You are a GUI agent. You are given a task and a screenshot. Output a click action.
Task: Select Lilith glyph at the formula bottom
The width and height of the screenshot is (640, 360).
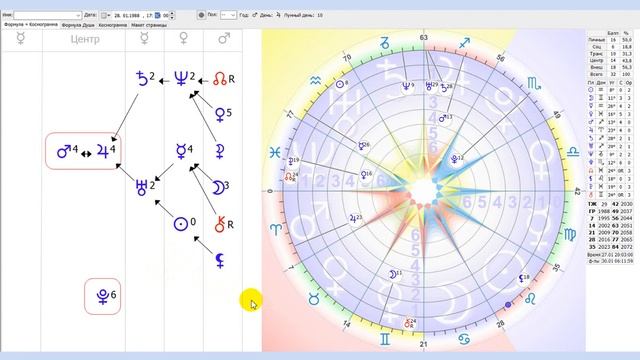coord(220,260)
